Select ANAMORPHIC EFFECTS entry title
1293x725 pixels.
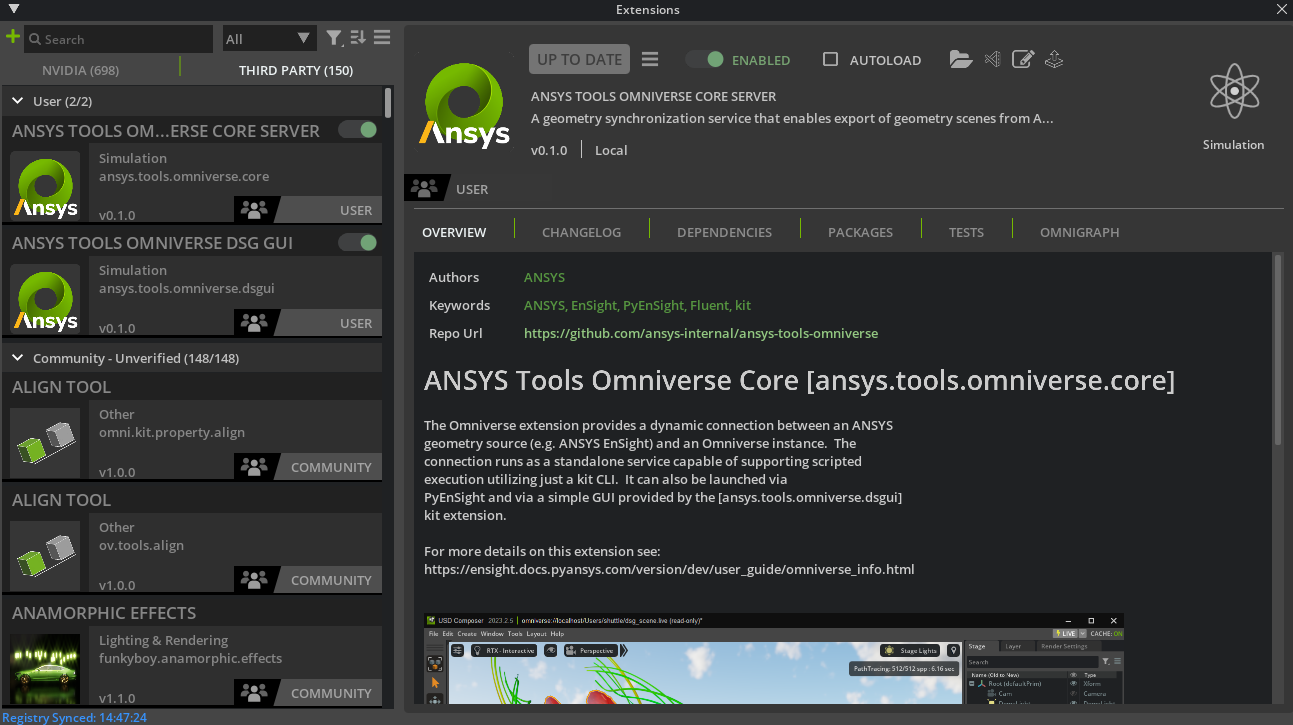coord(104,613)
